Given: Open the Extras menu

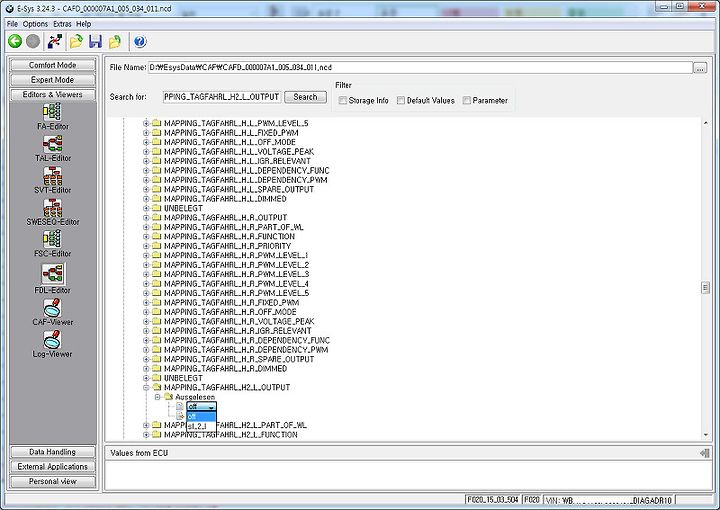Looking at the screenshot, I should (x=62, y=24).
